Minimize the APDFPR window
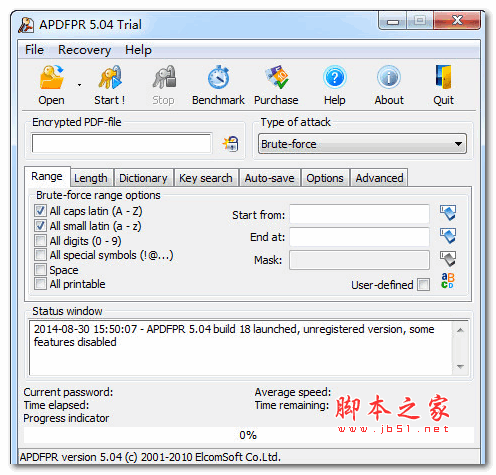 point(393,21)
